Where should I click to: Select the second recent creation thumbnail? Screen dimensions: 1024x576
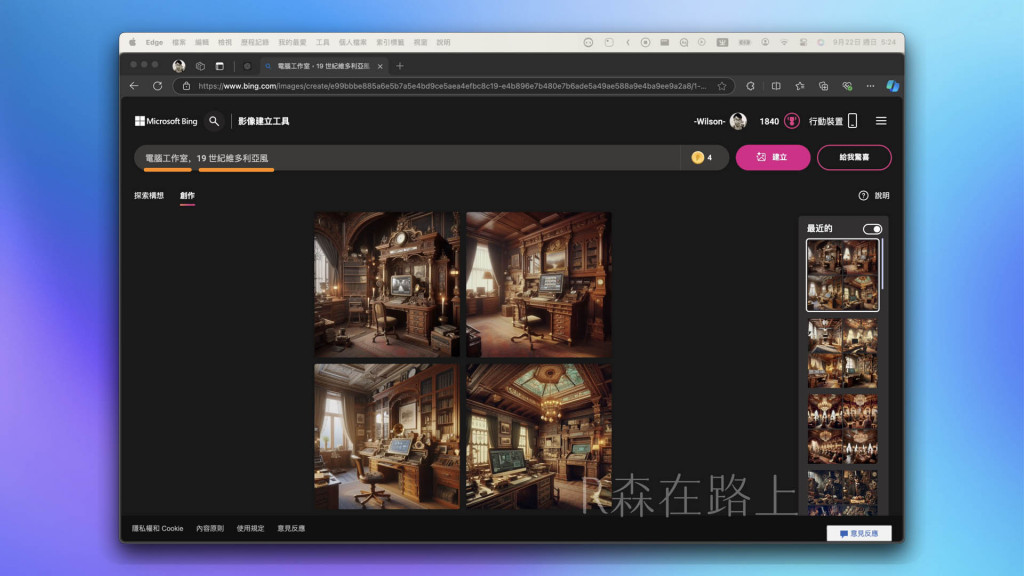pos(842,353)
